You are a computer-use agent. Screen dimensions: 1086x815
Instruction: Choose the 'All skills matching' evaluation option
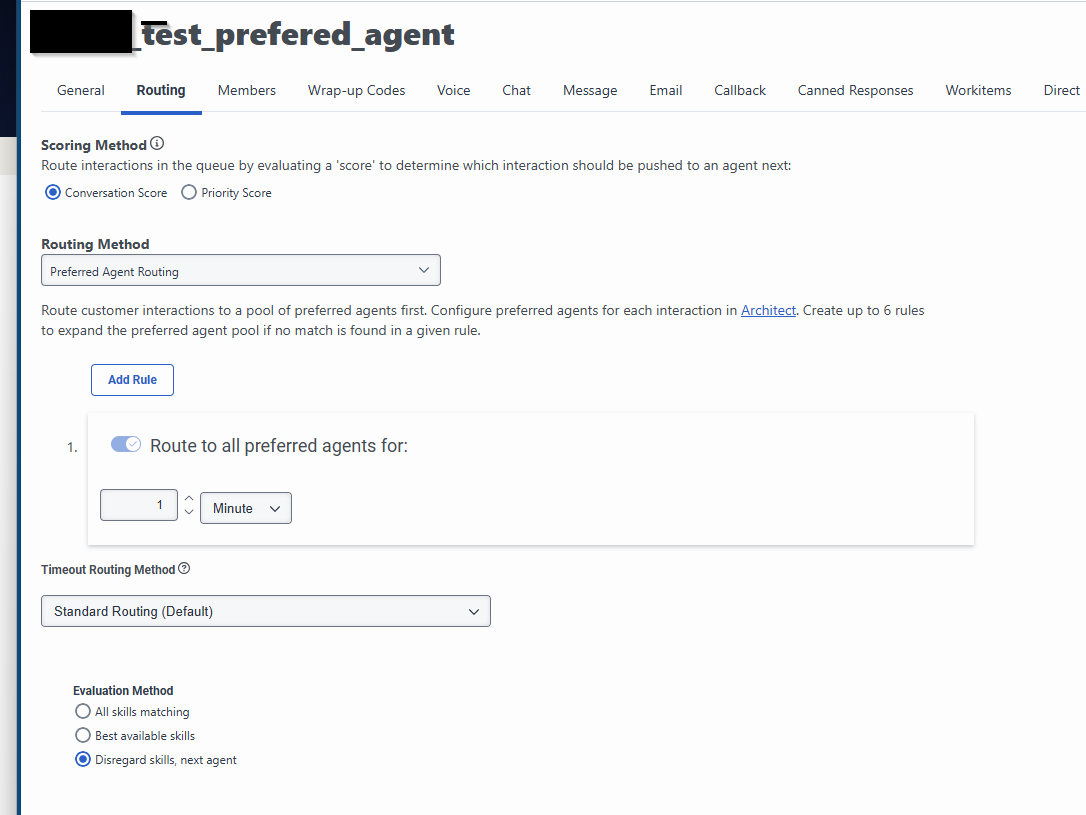[83, 712]
